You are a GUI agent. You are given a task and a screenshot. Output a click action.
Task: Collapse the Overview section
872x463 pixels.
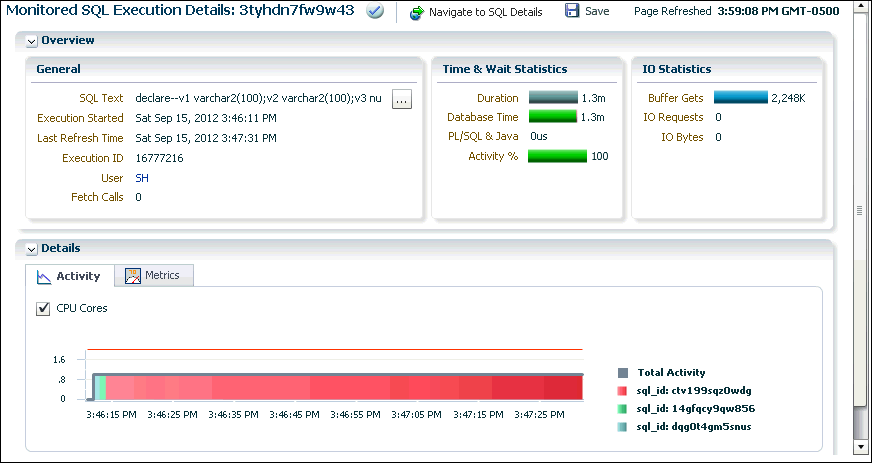(x=31, y=41)
